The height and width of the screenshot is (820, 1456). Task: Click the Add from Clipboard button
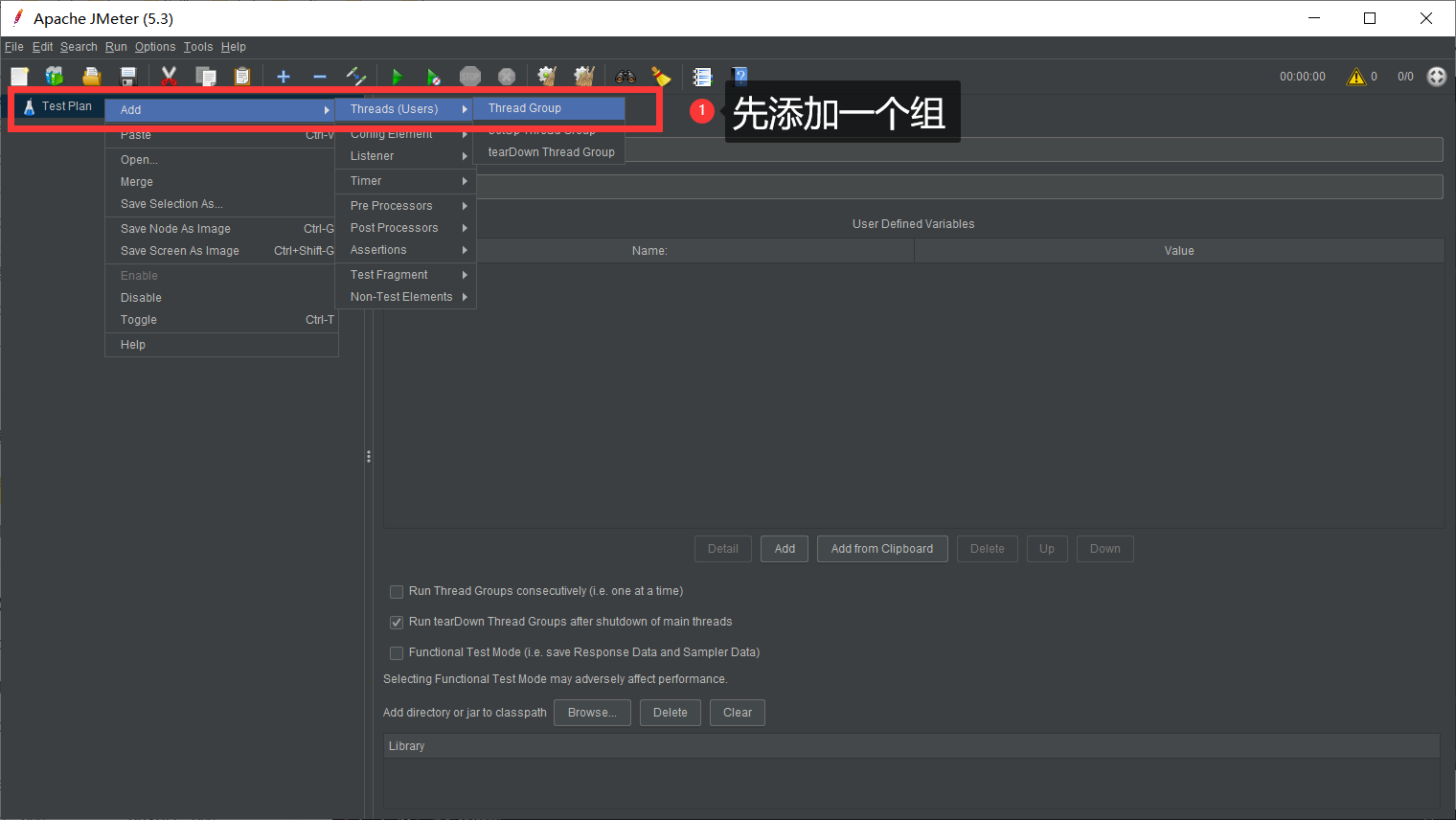(882, 549)
